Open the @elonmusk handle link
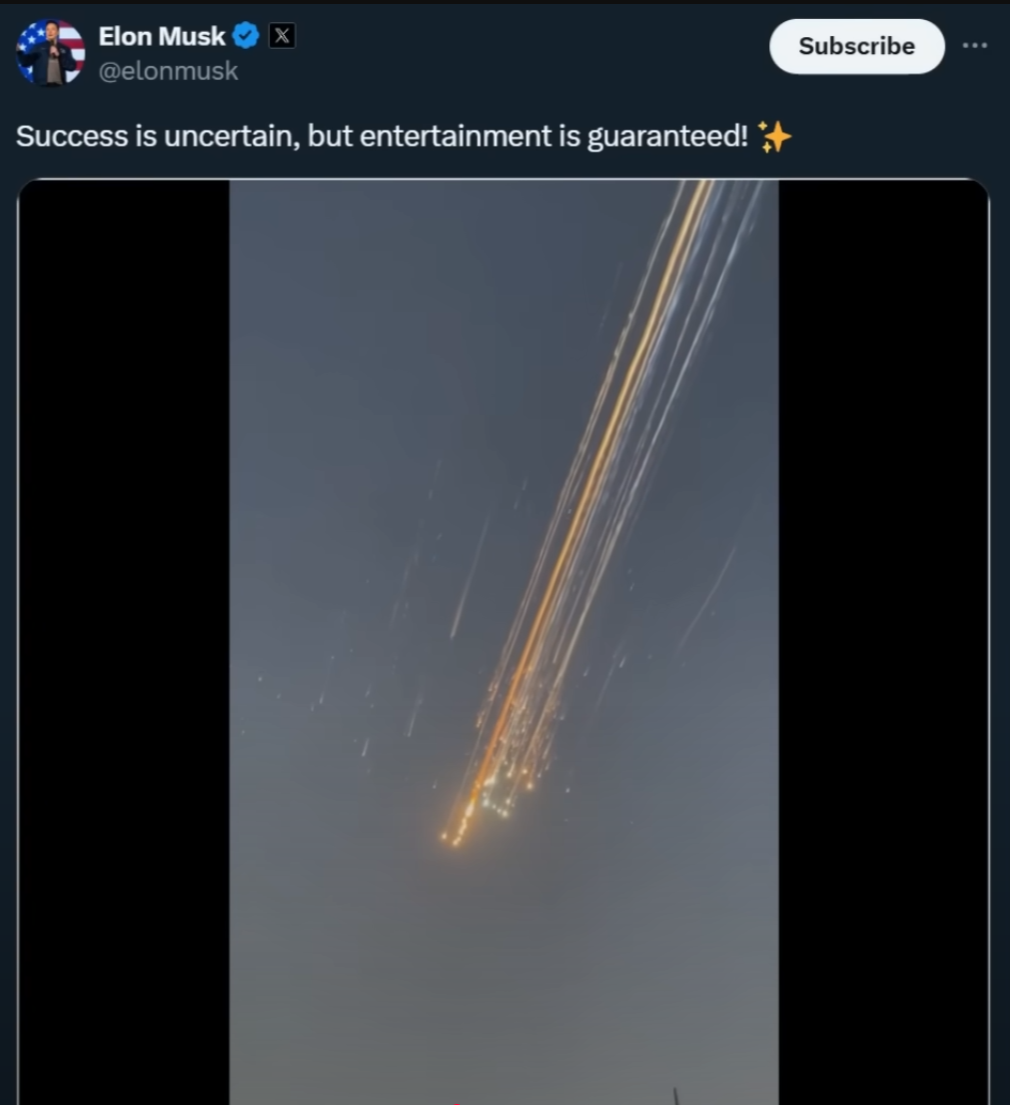Image resolution: width=1010 pixels, height=1105 pixels. click(168, 71)
